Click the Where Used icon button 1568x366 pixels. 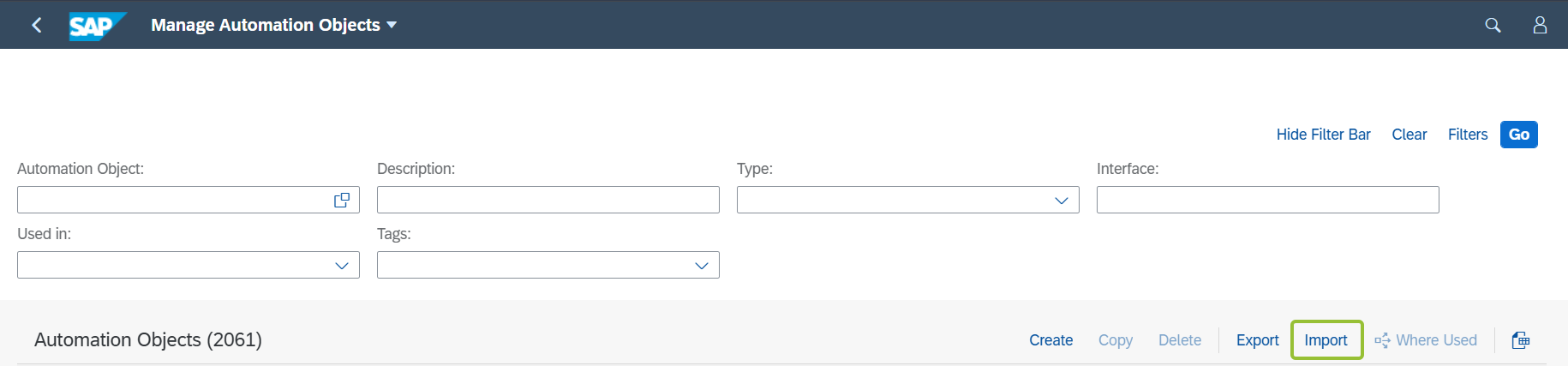point(1426,340)
